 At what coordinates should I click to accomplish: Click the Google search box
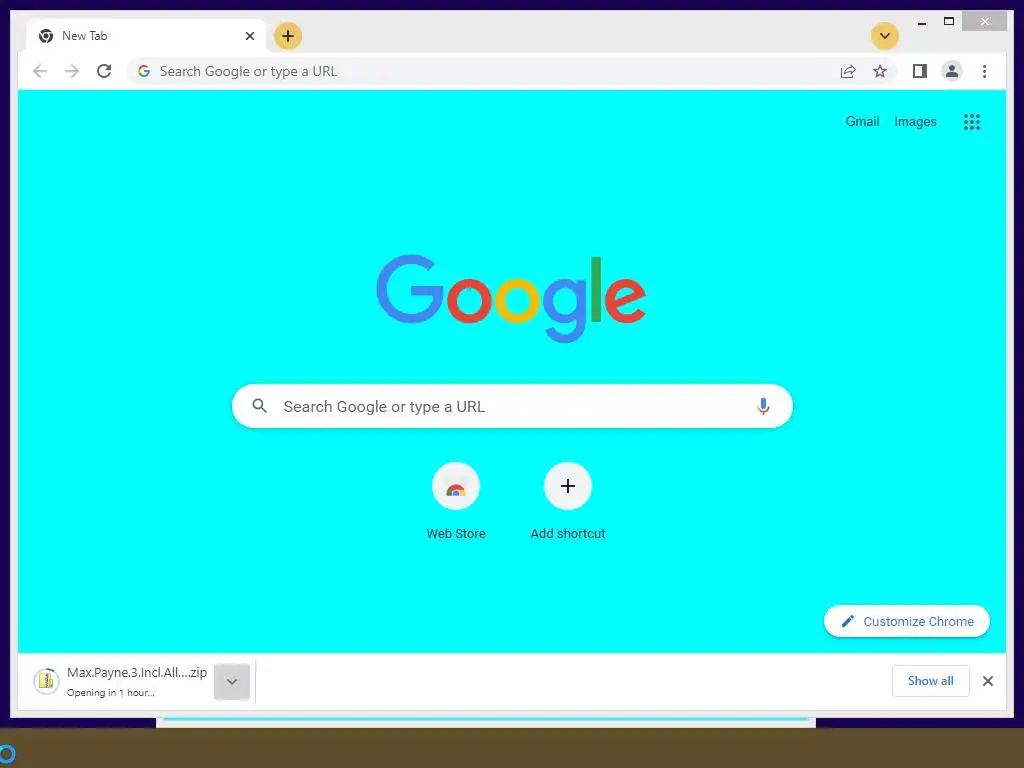tap(512, 406)
